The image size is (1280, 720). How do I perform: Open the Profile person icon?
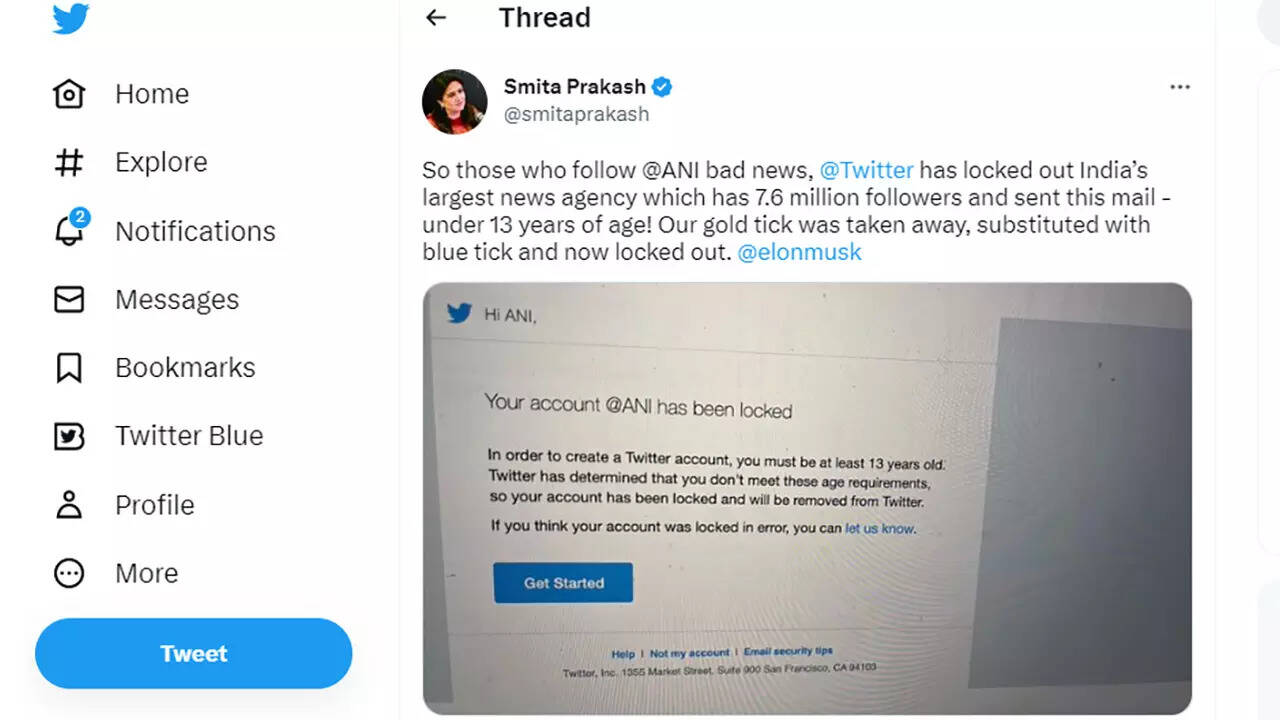(69, 504)
